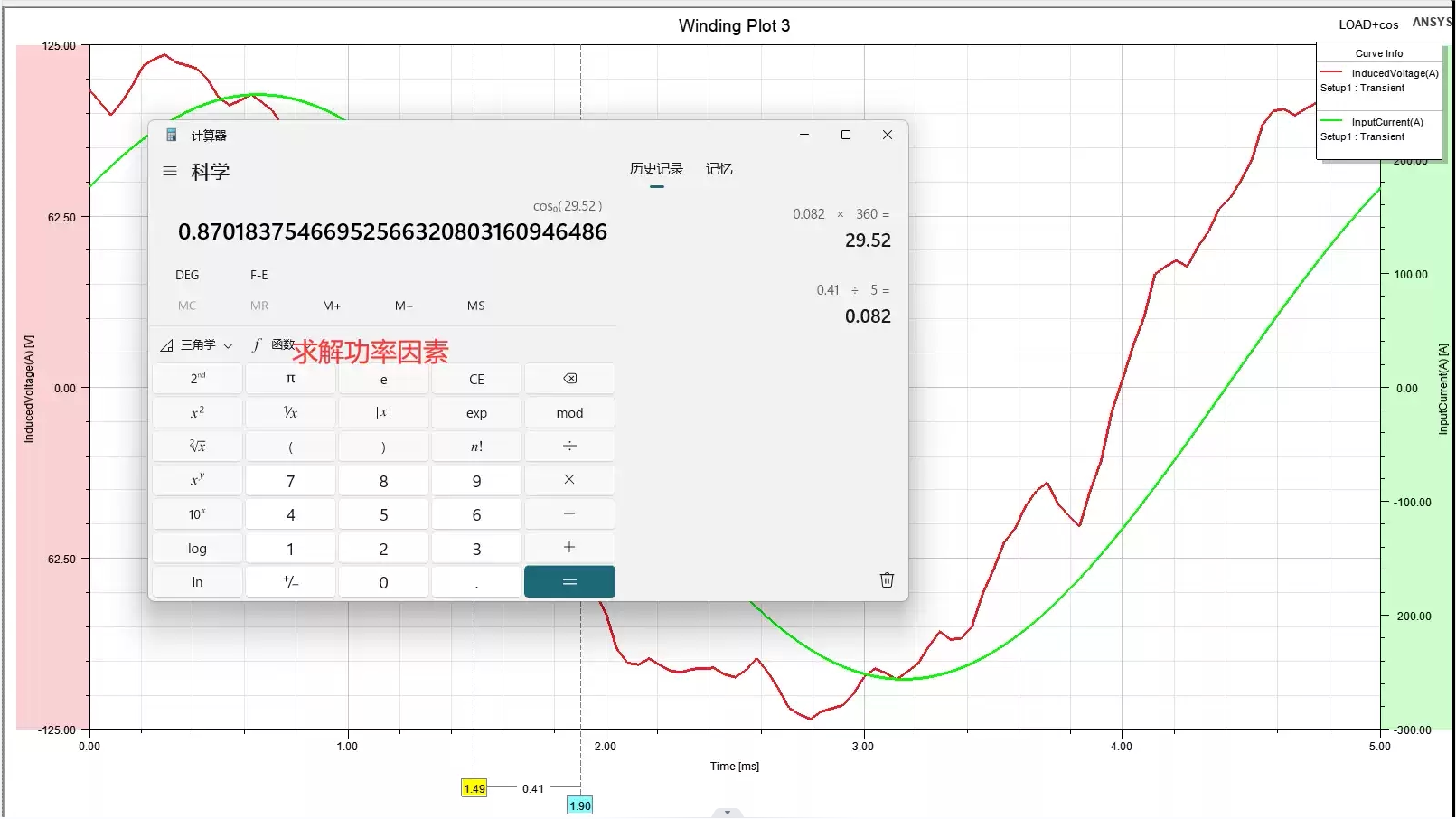The height and width of the screenshot is (819, 1456).
Task: Clear history with the trash can icon
Action: [887, 580]
